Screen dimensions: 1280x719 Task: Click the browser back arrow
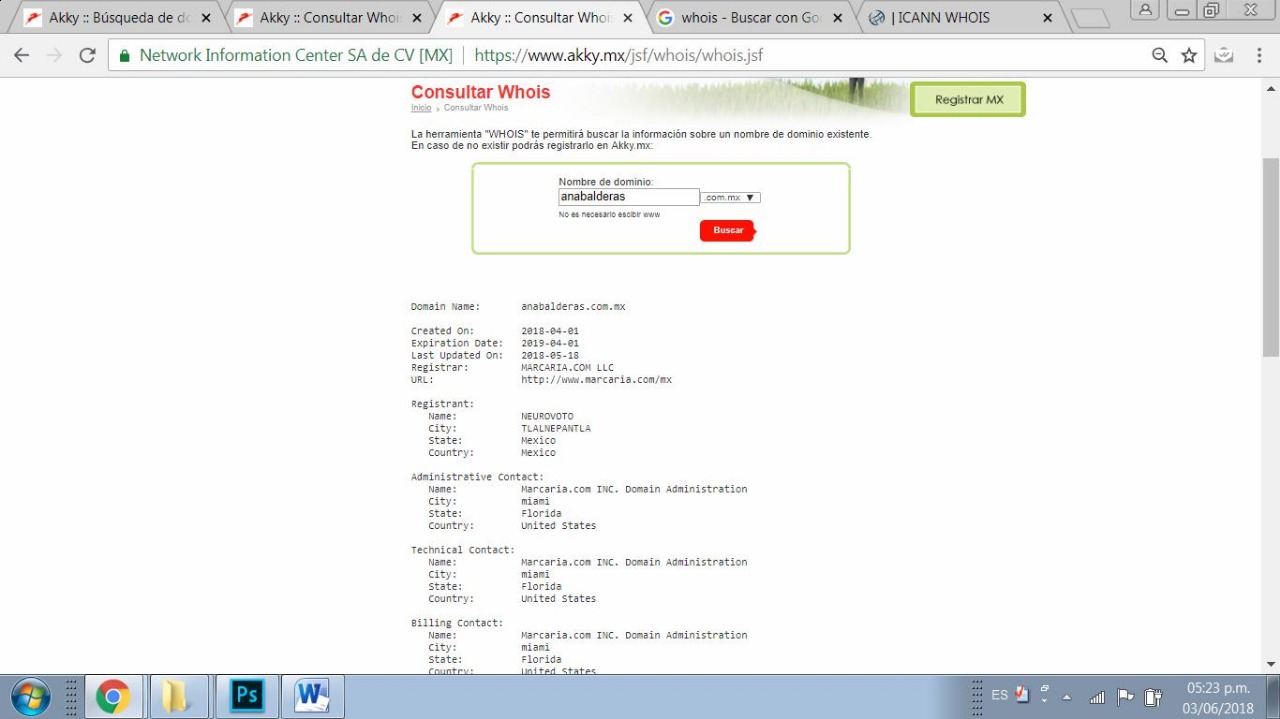click(x=21, y=56)
